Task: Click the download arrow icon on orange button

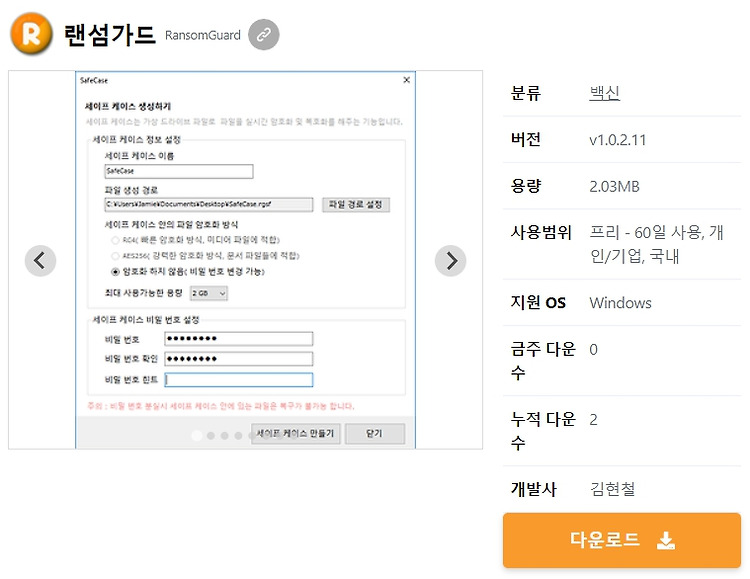Action: pos(666,541)
